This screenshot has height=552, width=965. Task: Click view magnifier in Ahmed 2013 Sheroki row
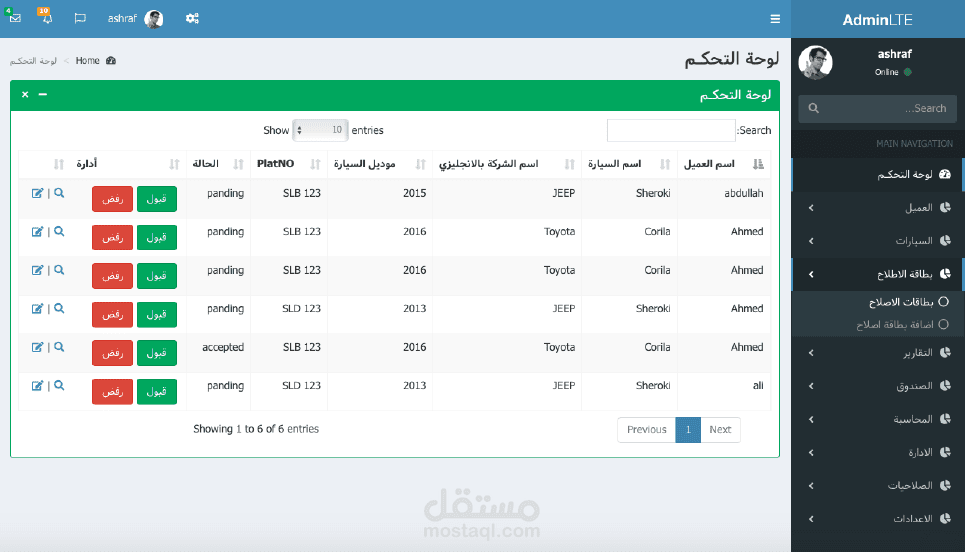[59, 309]
